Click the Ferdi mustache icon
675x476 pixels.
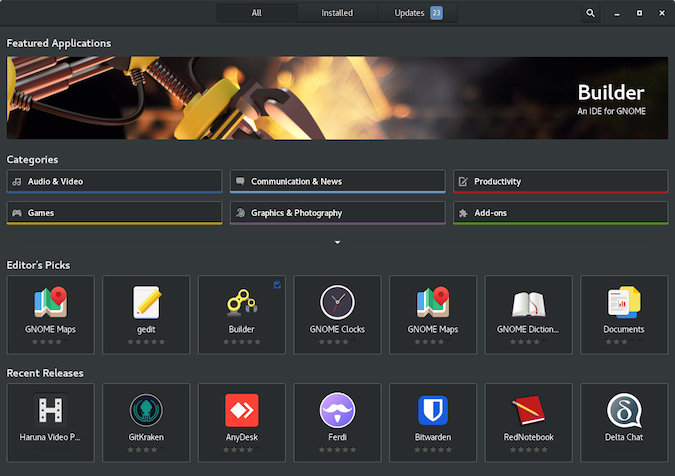(337, 410)
